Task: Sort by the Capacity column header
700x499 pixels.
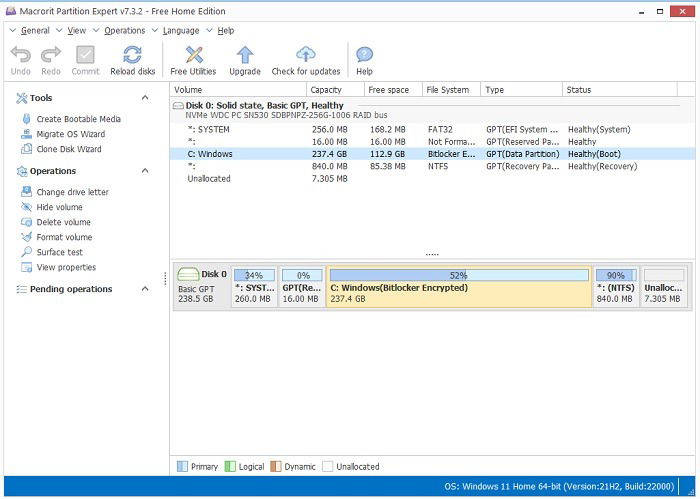Action: tap(335, 90)
